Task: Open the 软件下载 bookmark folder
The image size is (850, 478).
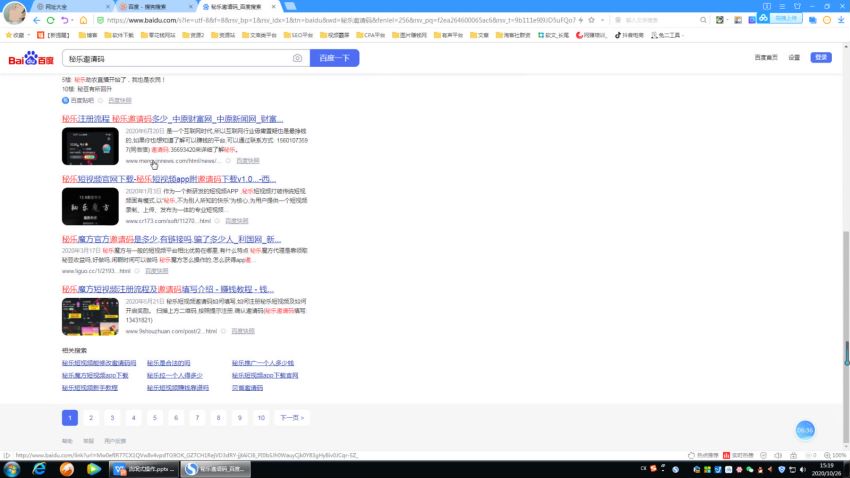Action: click(x=119, y=35)
